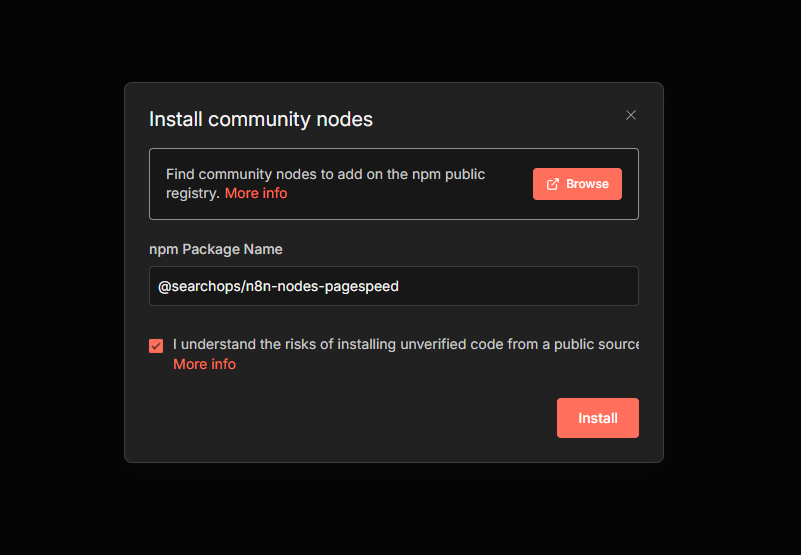Click the Install community nodes heading
The width and height of the screenshot is (801, 555).
pyautogui.click(x=260, y=119)
